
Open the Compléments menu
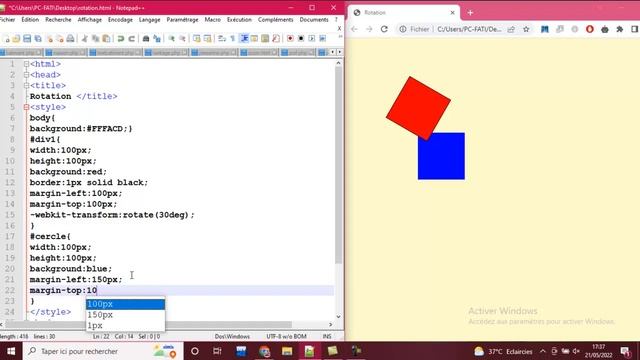point(276,20)
